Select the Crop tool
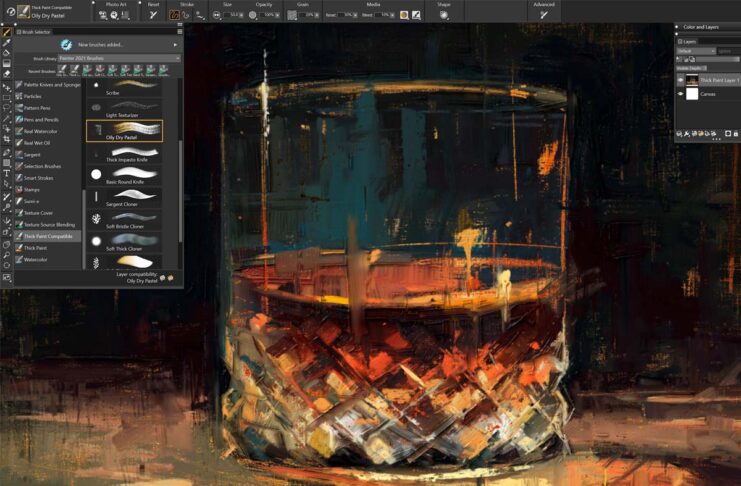 coord(6,139)
